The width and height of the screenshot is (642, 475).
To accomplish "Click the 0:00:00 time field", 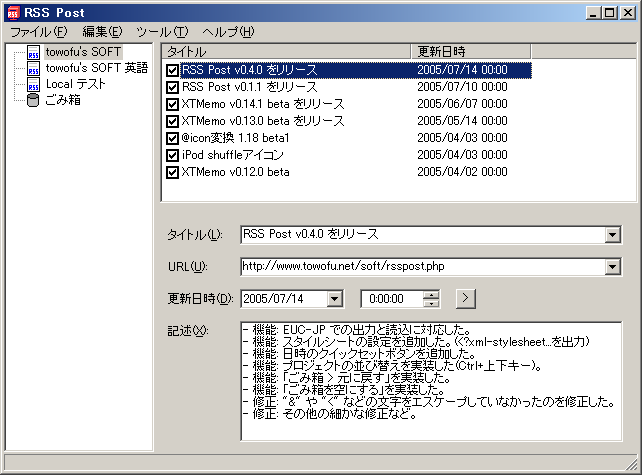I will coord(392,299).
